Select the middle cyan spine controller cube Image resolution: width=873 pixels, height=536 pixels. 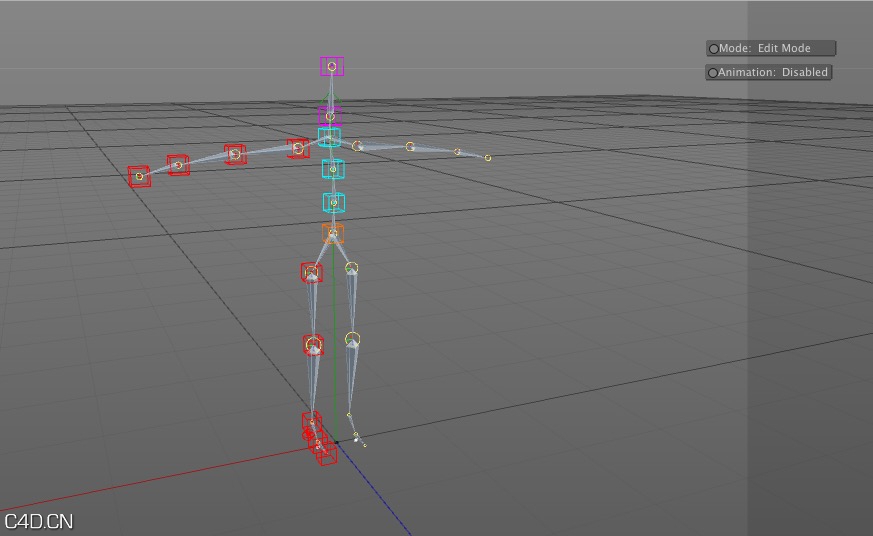333,169
